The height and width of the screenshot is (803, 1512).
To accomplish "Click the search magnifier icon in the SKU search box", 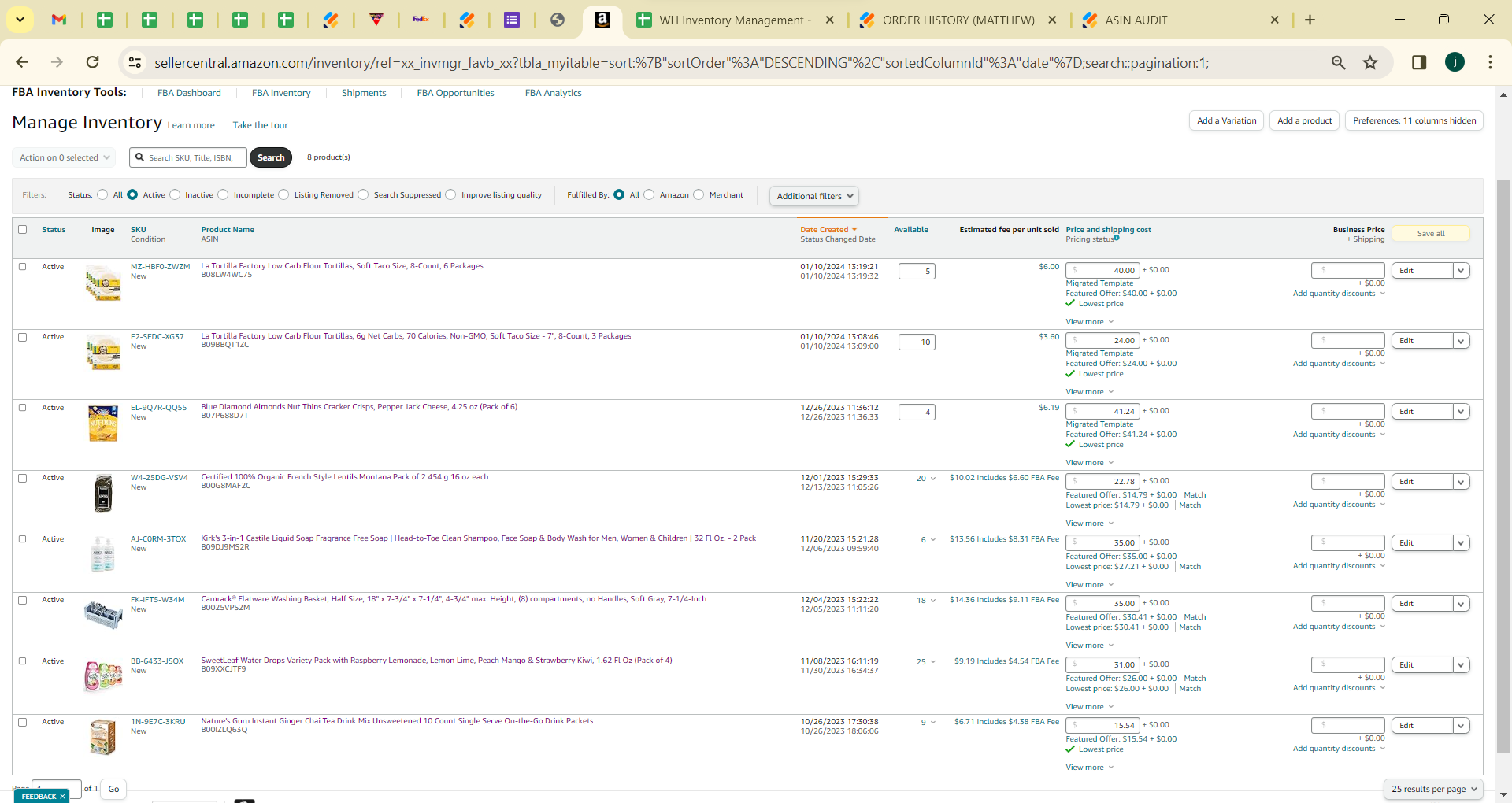I will pyautogui.click(x=140, y=157).
